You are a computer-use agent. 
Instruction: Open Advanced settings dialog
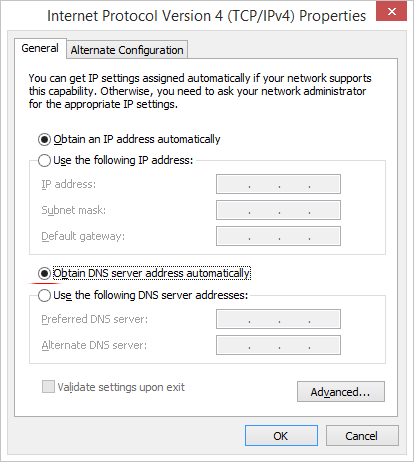coord(341,392)
